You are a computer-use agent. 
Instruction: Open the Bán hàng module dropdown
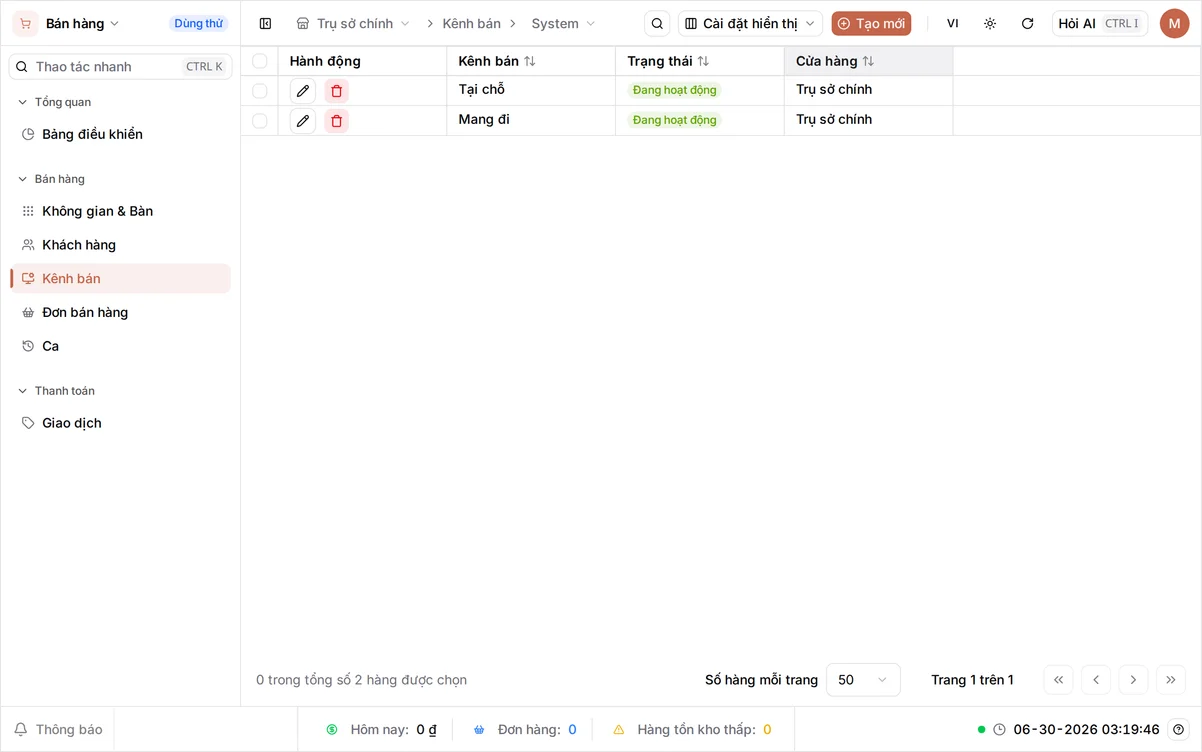(83, 23)
